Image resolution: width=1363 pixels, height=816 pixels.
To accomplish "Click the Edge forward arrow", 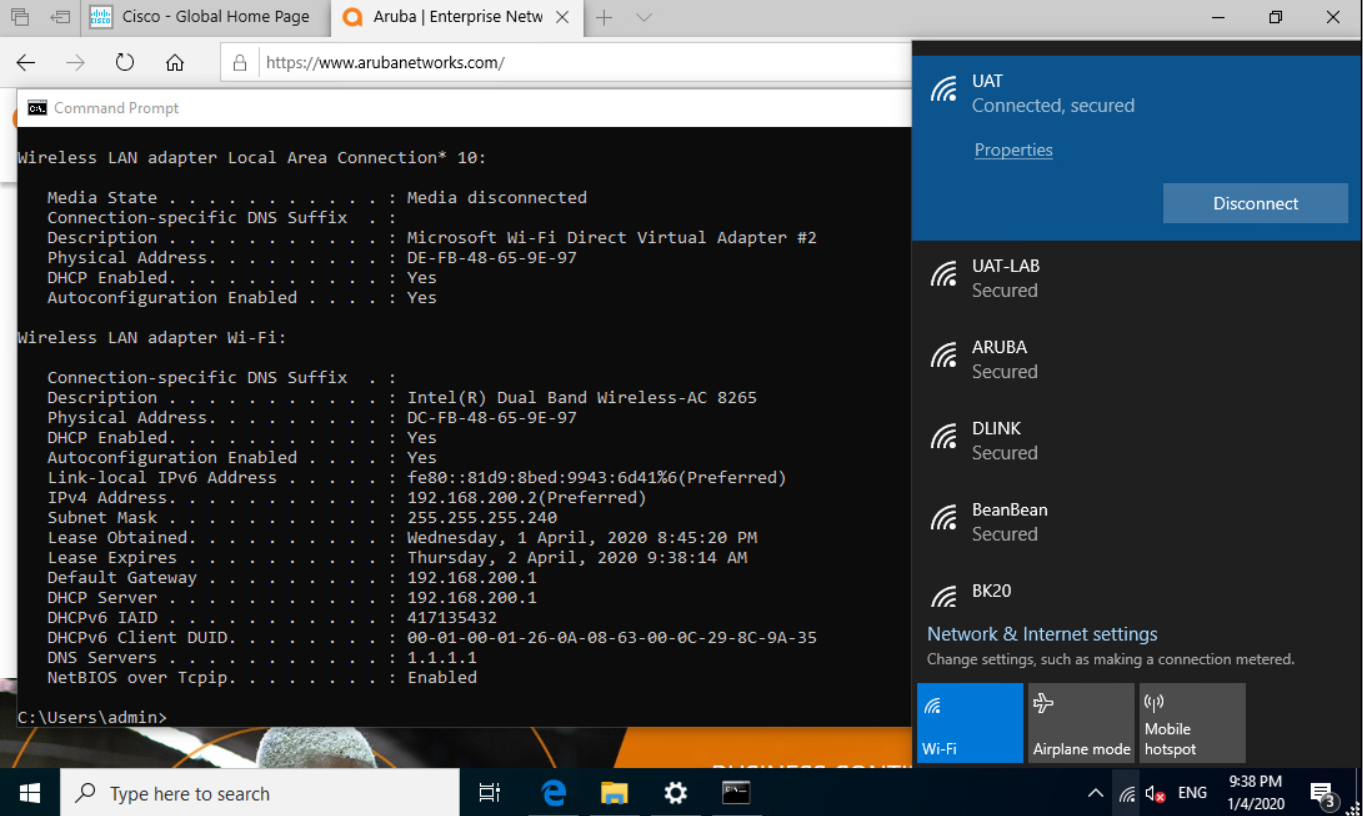I will tap(75, 63).
